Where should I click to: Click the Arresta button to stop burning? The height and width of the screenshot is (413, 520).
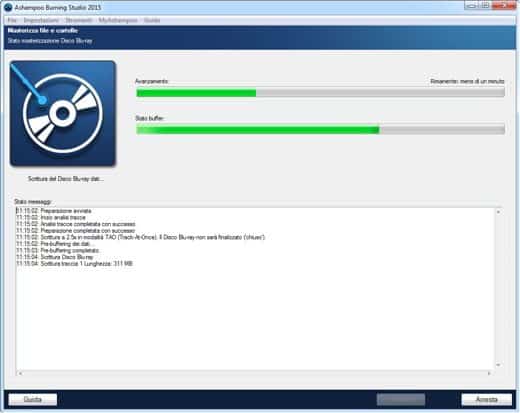(x=486, y=399)
